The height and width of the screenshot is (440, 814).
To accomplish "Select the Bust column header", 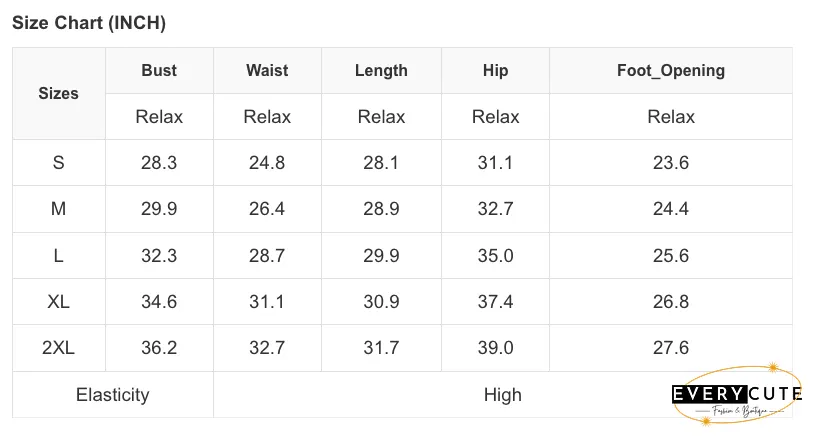I will click(159, 71).
